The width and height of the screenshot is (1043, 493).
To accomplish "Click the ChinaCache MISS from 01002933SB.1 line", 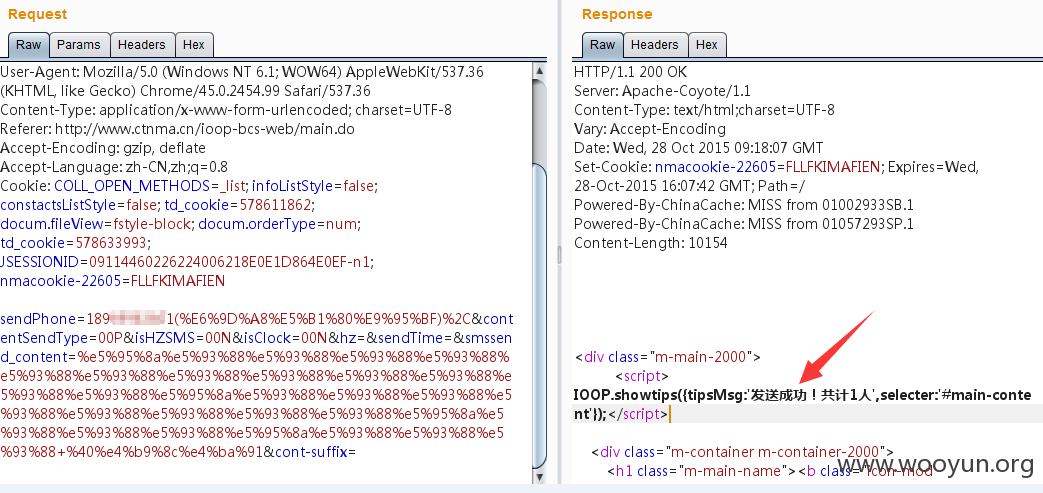I will (744, 204).
